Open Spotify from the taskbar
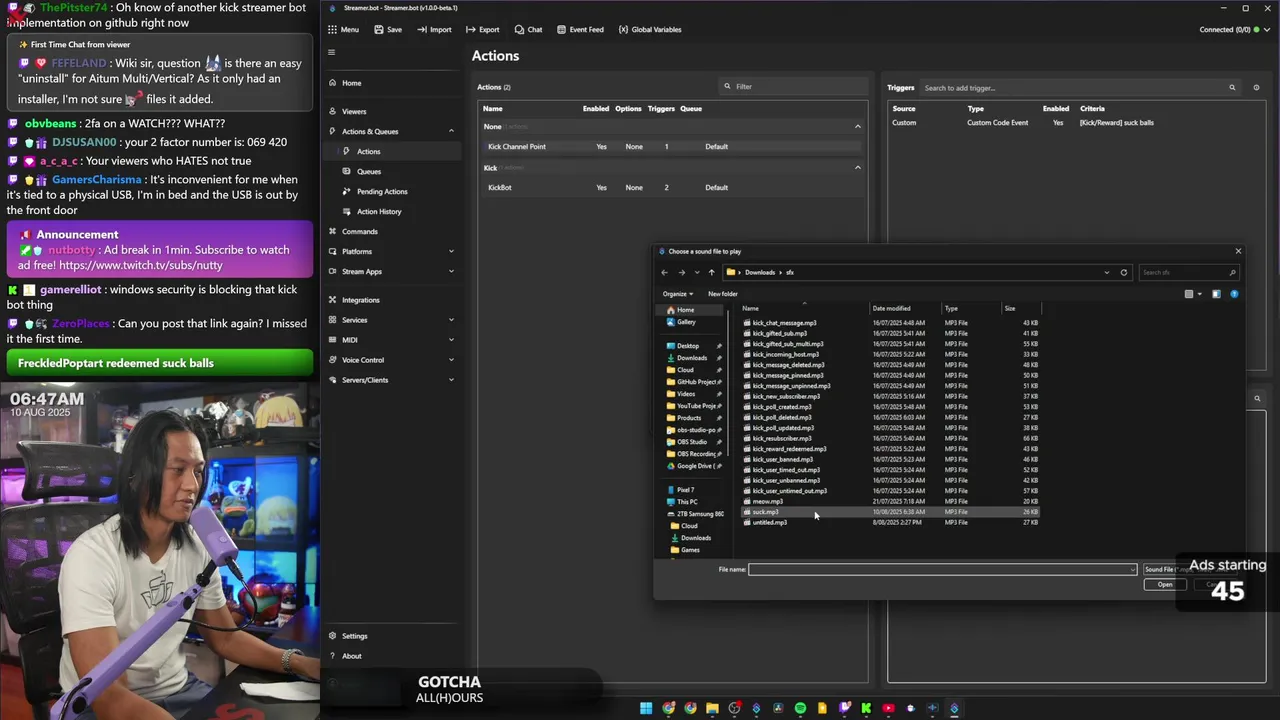1280x720 pixels. click(800, 708)
